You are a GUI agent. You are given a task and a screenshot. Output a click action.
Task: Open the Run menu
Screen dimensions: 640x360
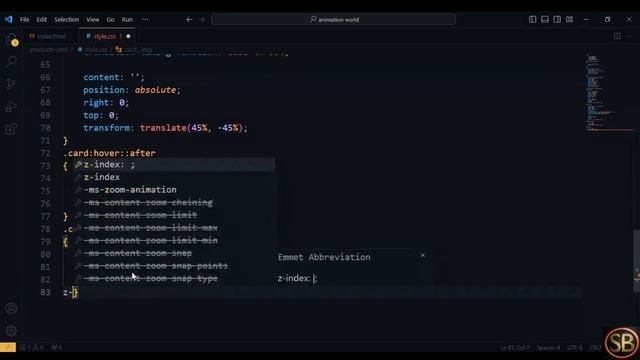coord(127,19)
